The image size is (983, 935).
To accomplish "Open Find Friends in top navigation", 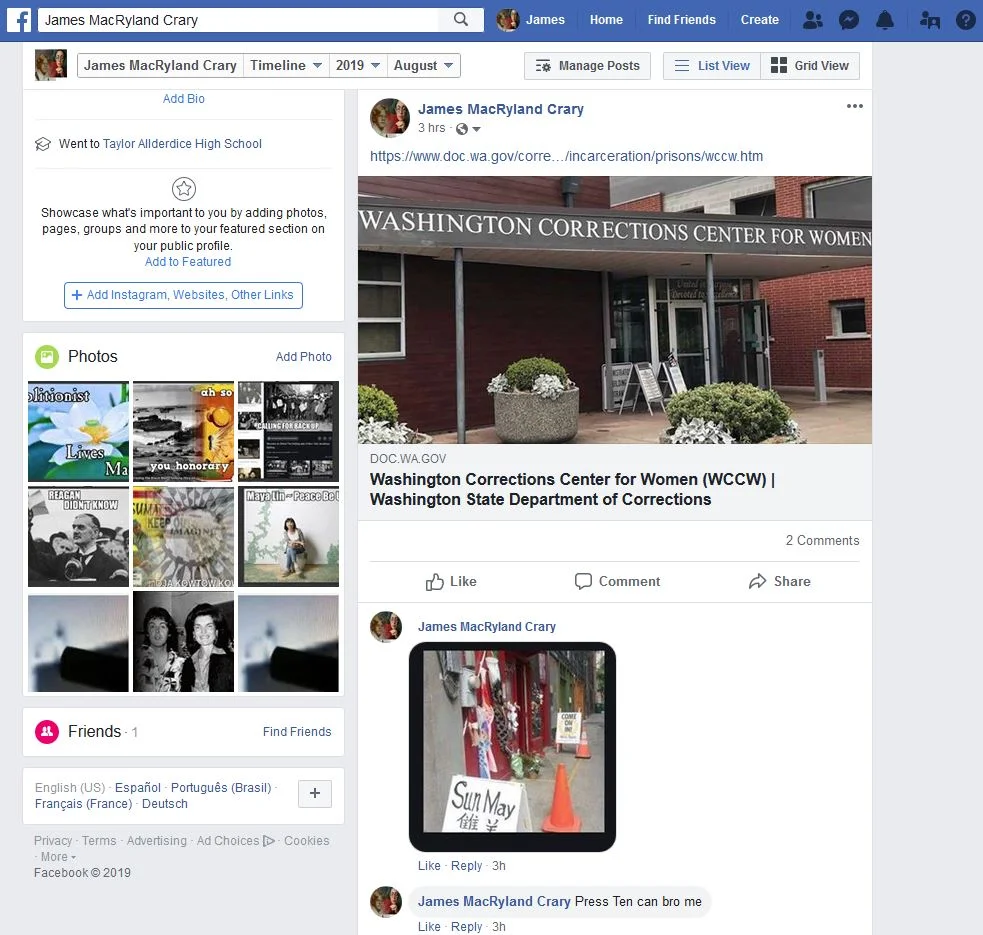I will [x=681, y=20].
